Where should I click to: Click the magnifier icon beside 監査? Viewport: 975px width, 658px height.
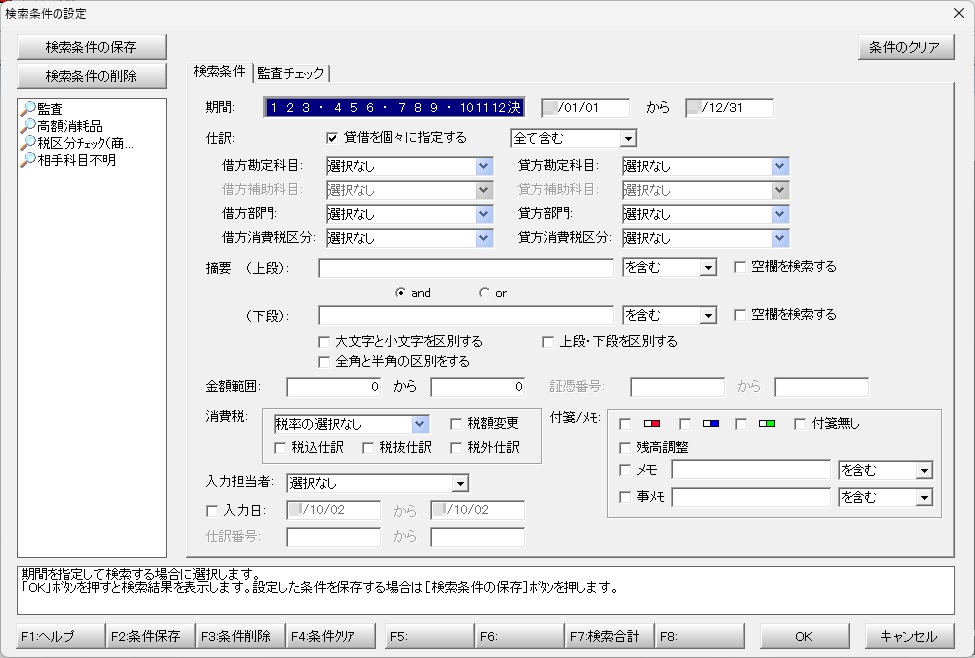pyautogui.click(x=28, y=109)
